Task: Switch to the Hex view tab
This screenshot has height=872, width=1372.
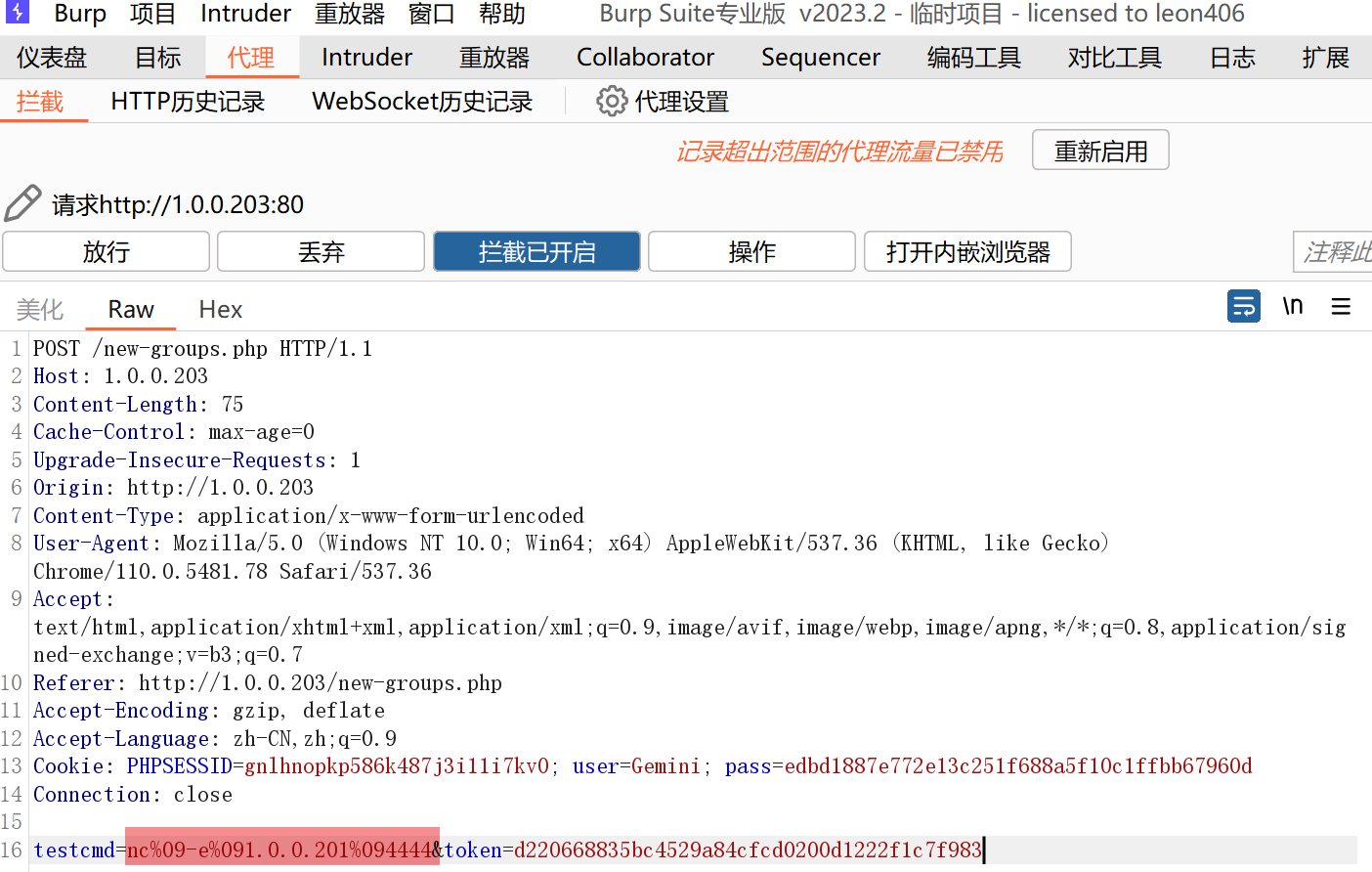Action: pyautogui.click(x=220, y=309)
